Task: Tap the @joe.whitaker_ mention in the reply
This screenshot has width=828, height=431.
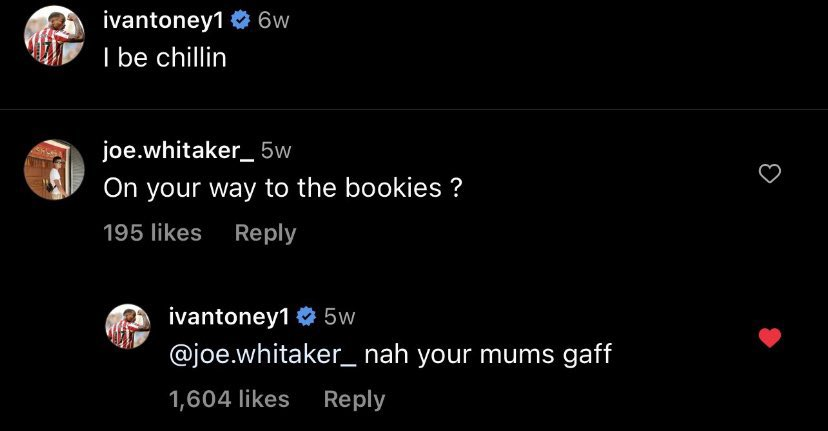Action: click(x=262, y=354)
